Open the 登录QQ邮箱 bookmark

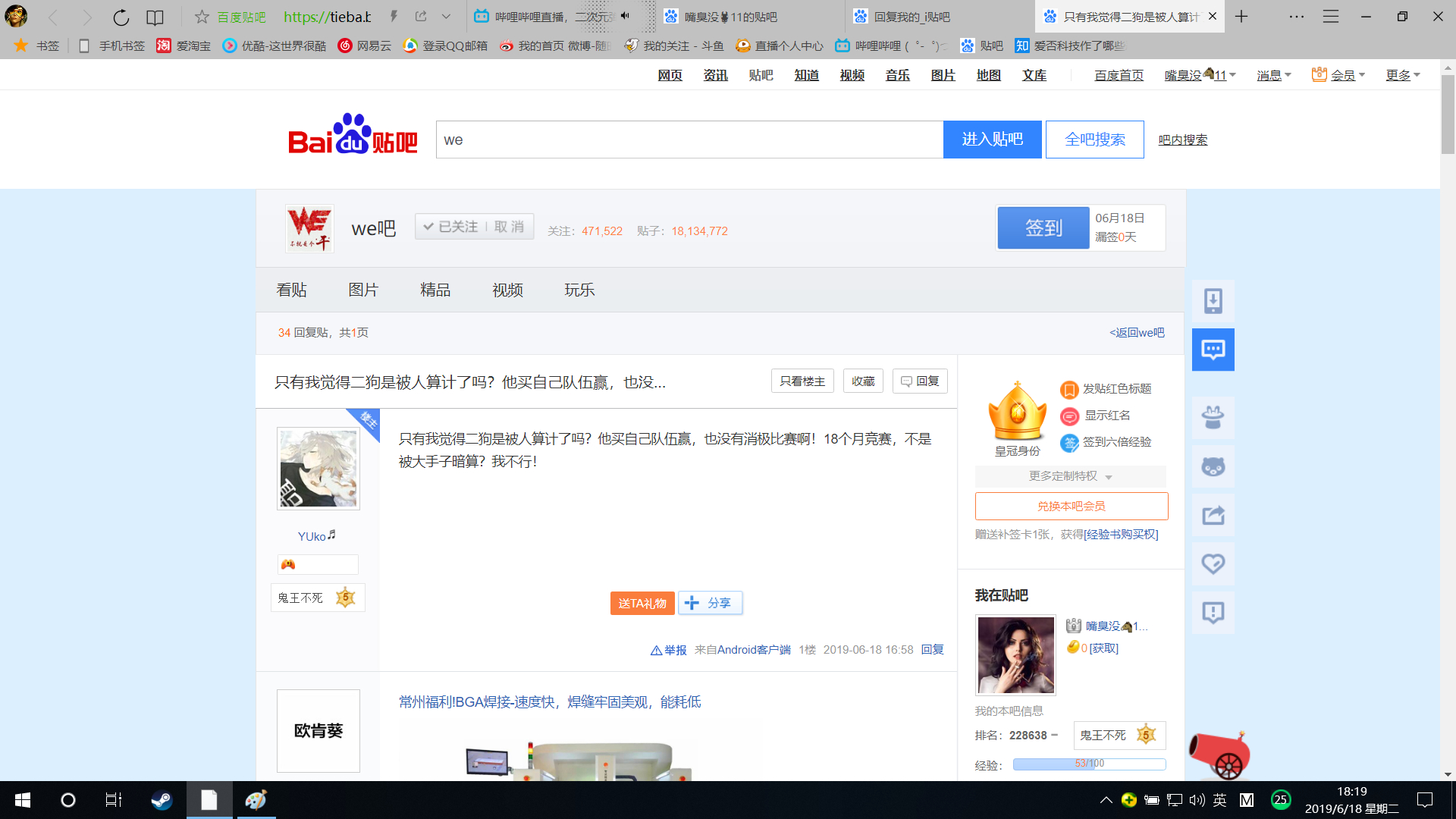click(445, 45)
